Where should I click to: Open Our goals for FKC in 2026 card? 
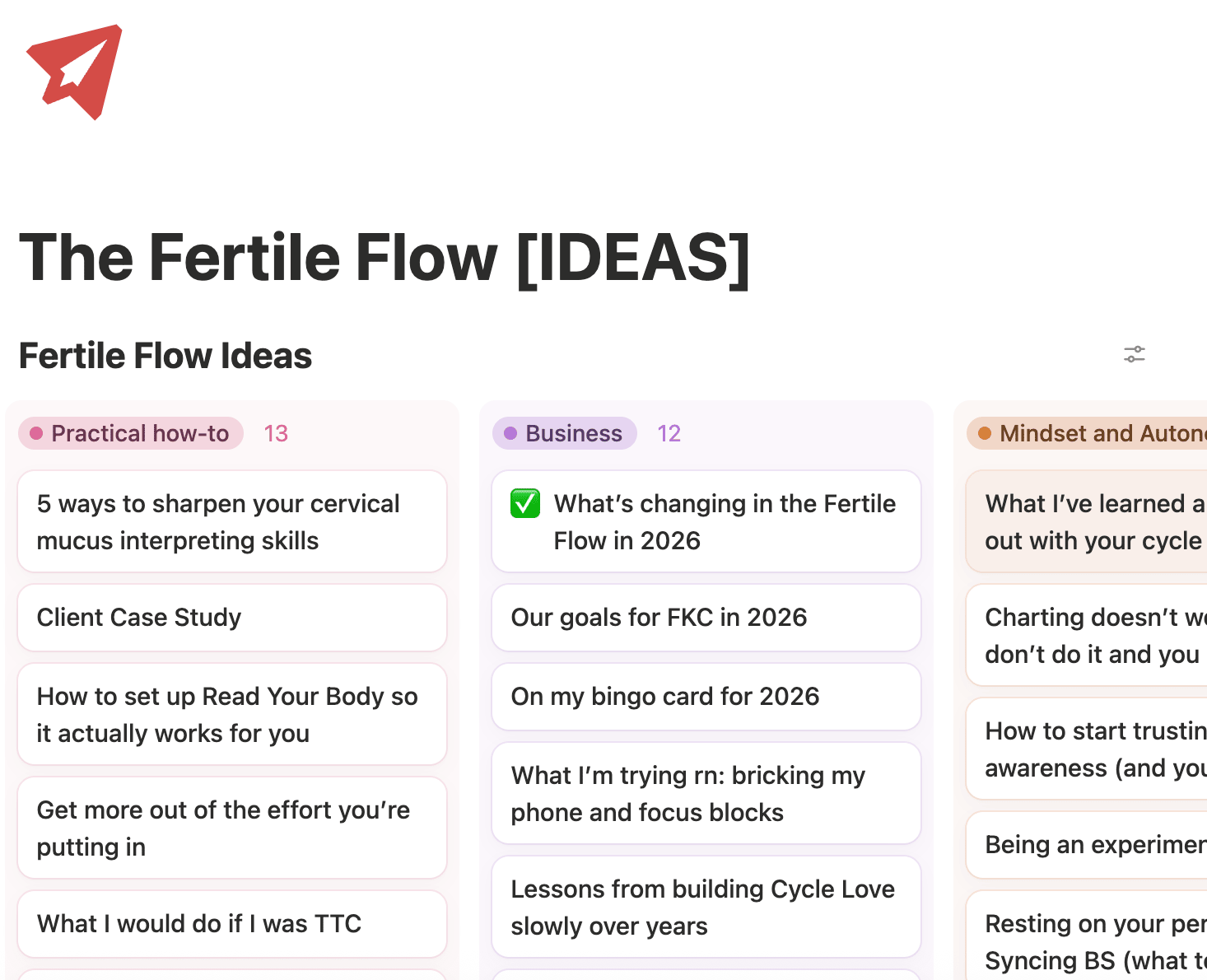[706, 618]
